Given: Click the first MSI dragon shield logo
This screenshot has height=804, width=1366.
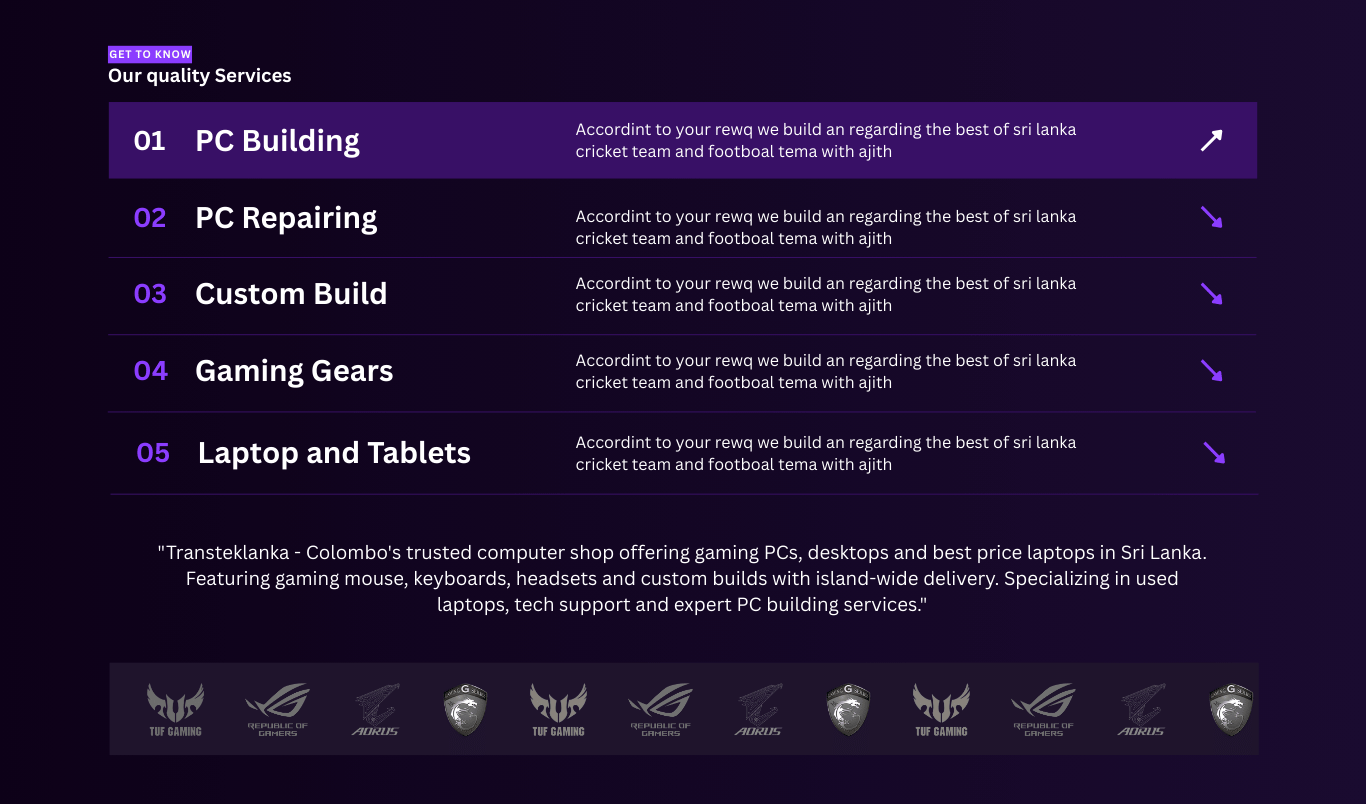Looking at the screenshot, I should (x=465, y=710).
